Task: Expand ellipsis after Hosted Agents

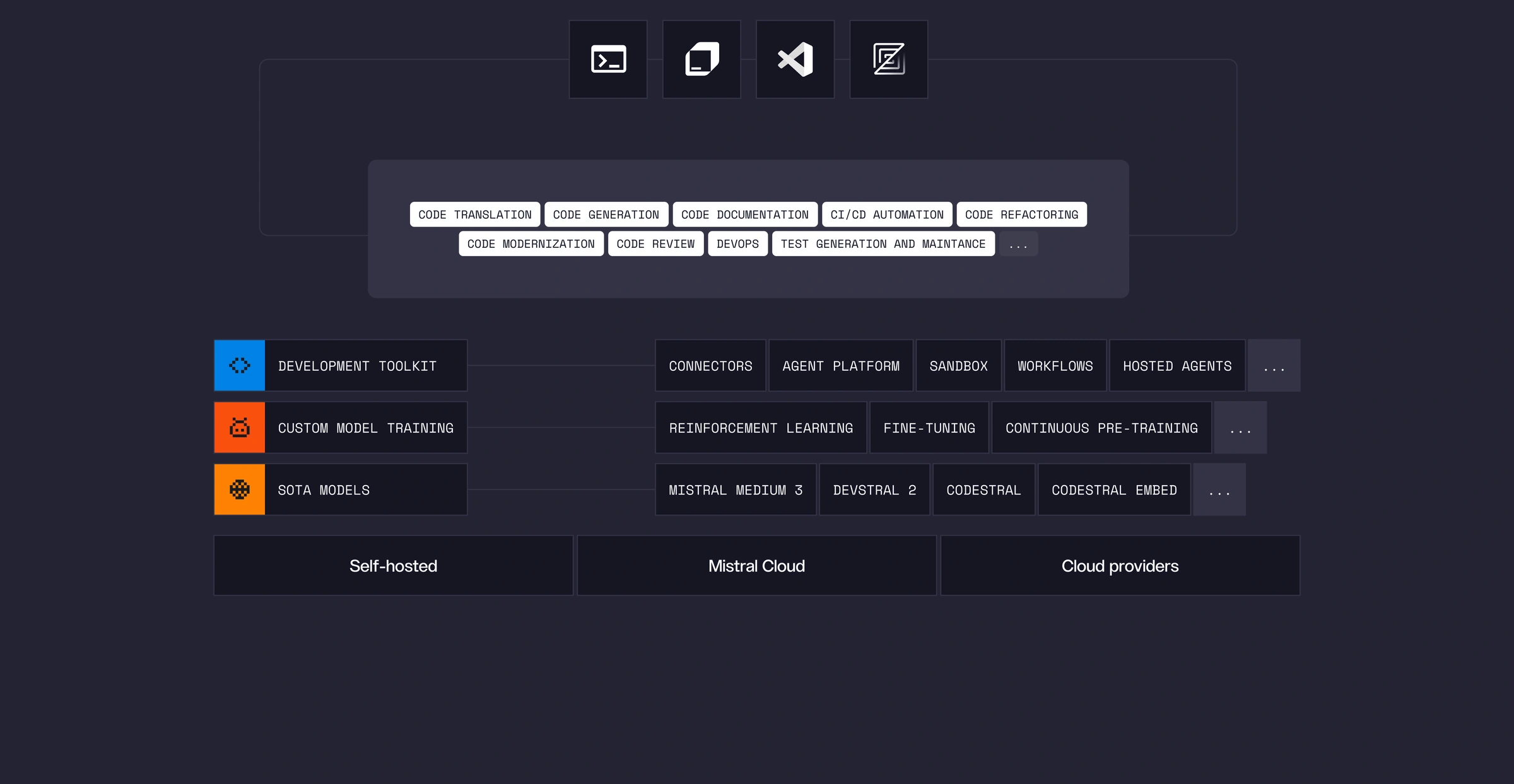Action: pyautogui.click(x=1274, y=365)
